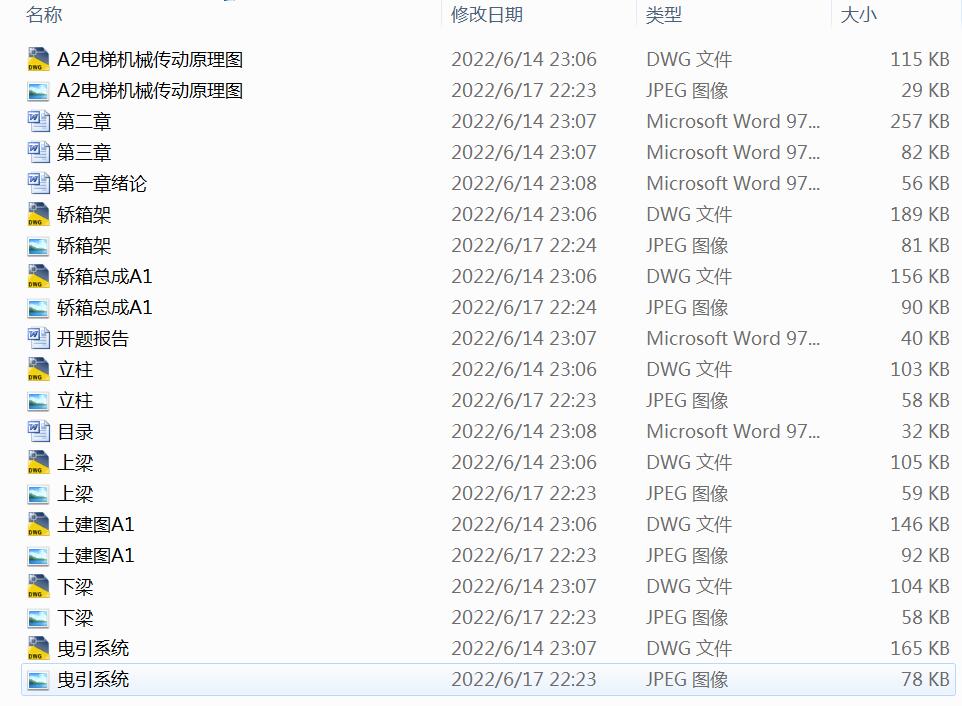
Task: Click the DWG icon beside 曳引系统
Action: pyautogui.click(x=38, y=648)
